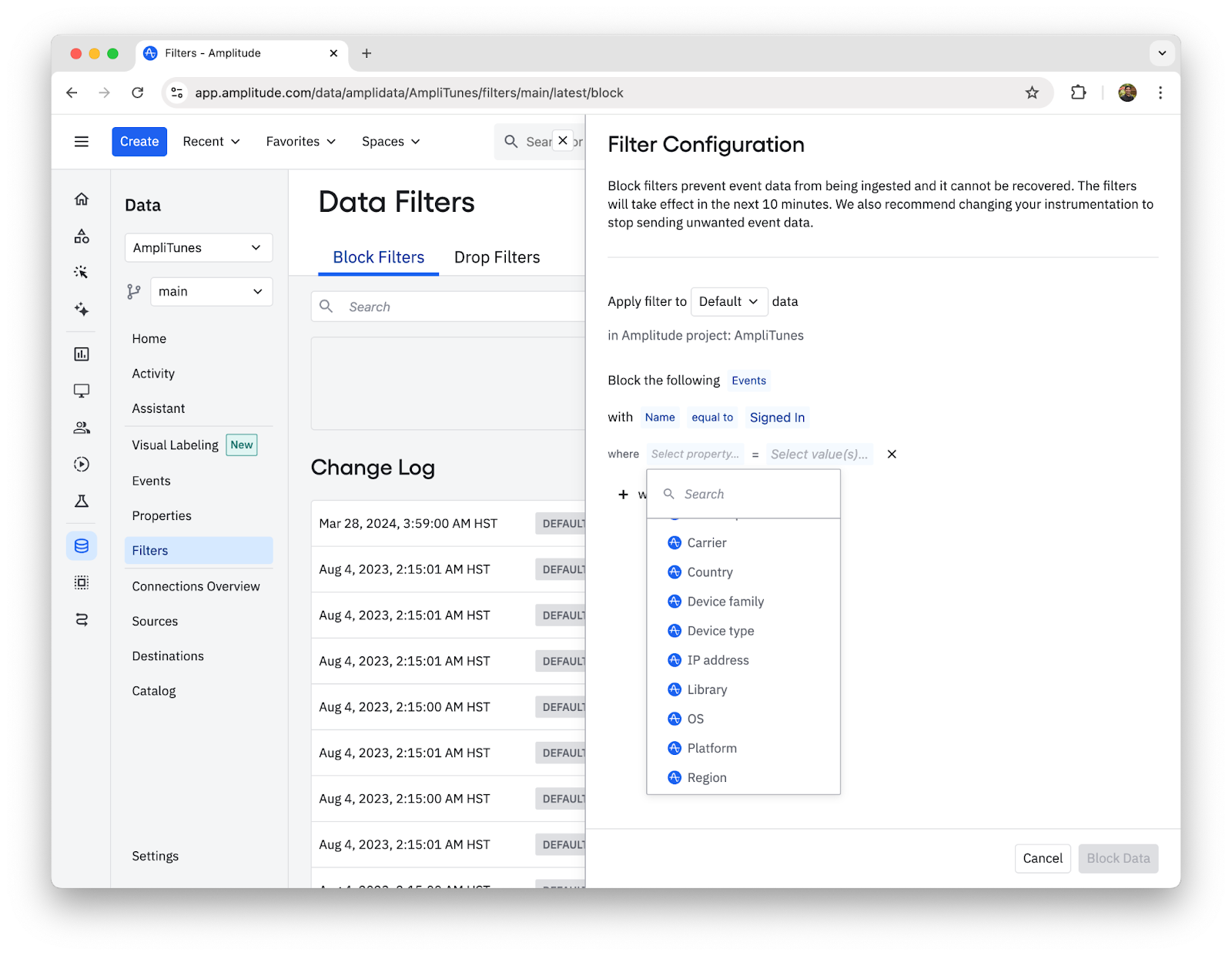Click the Events chip

point(749,381)
